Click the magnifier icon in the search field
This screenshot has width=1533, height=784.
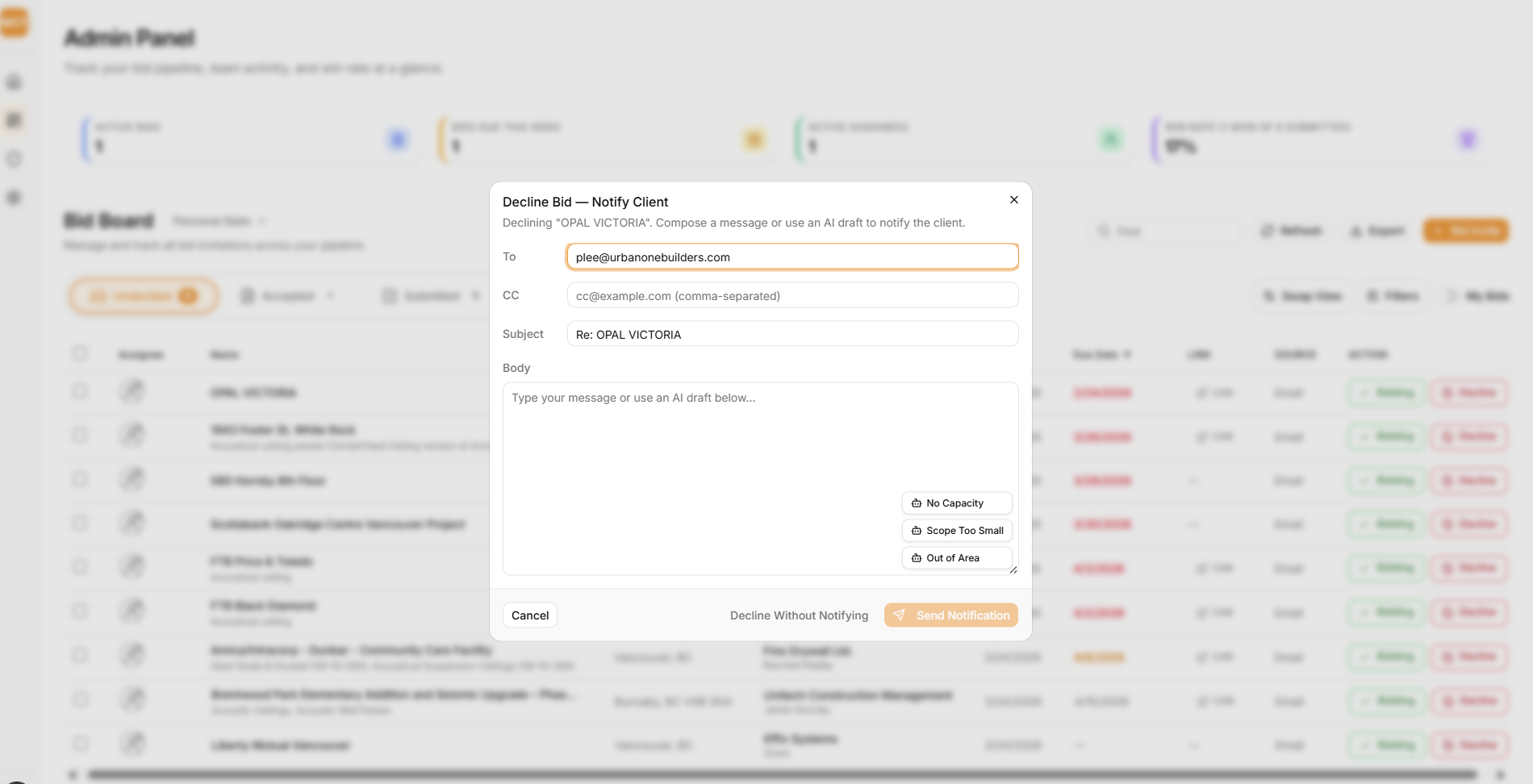1104,231
